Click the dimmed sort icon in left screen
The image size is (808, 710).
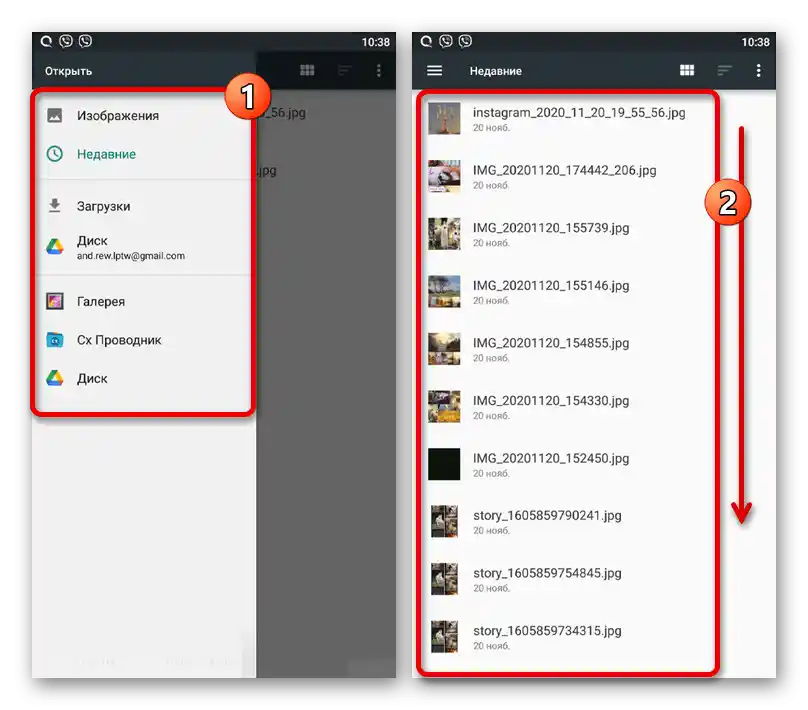tap(345, 70)
